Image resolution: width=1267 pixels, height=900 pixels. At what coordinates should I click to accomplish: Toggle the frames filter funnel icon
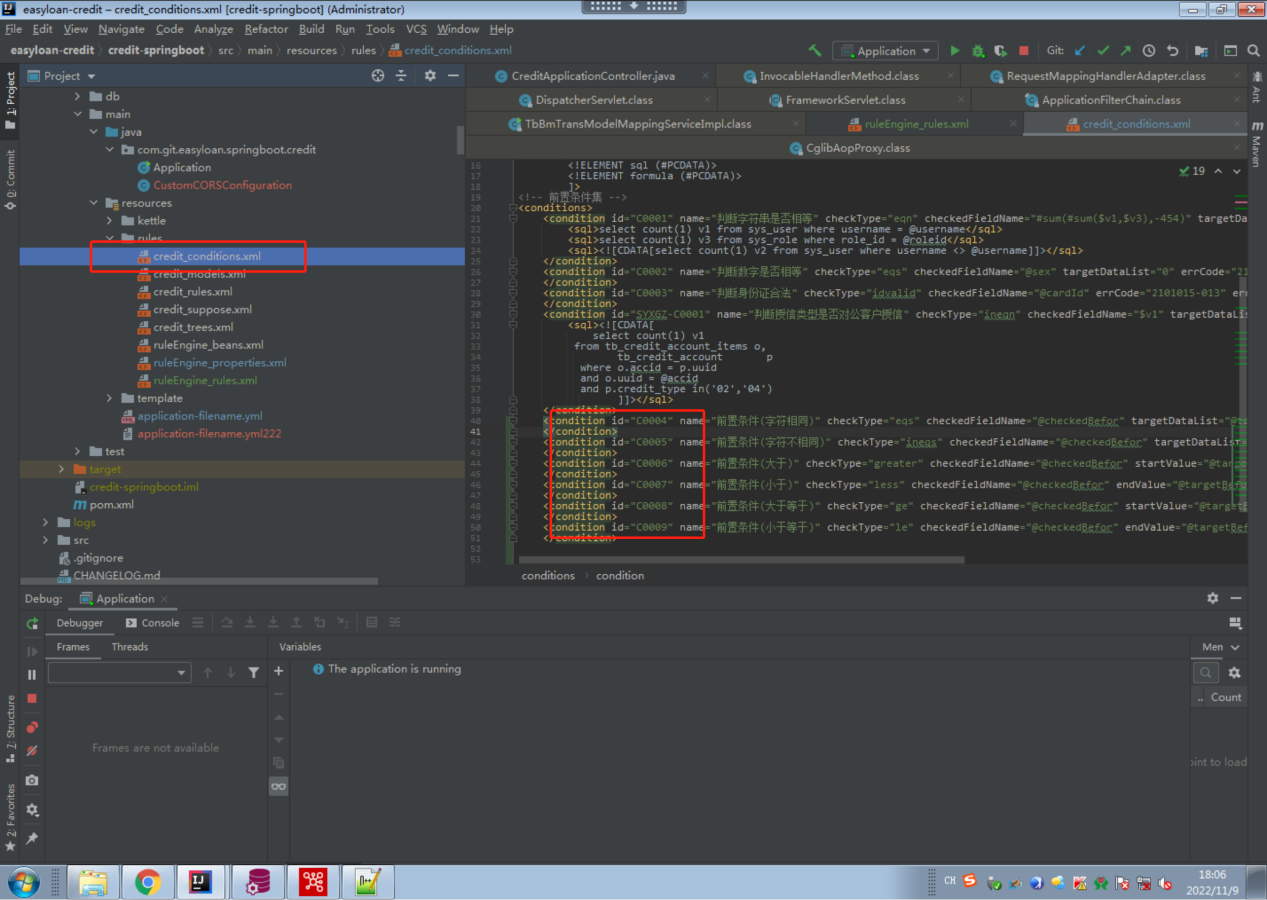(x=254, y=673)
